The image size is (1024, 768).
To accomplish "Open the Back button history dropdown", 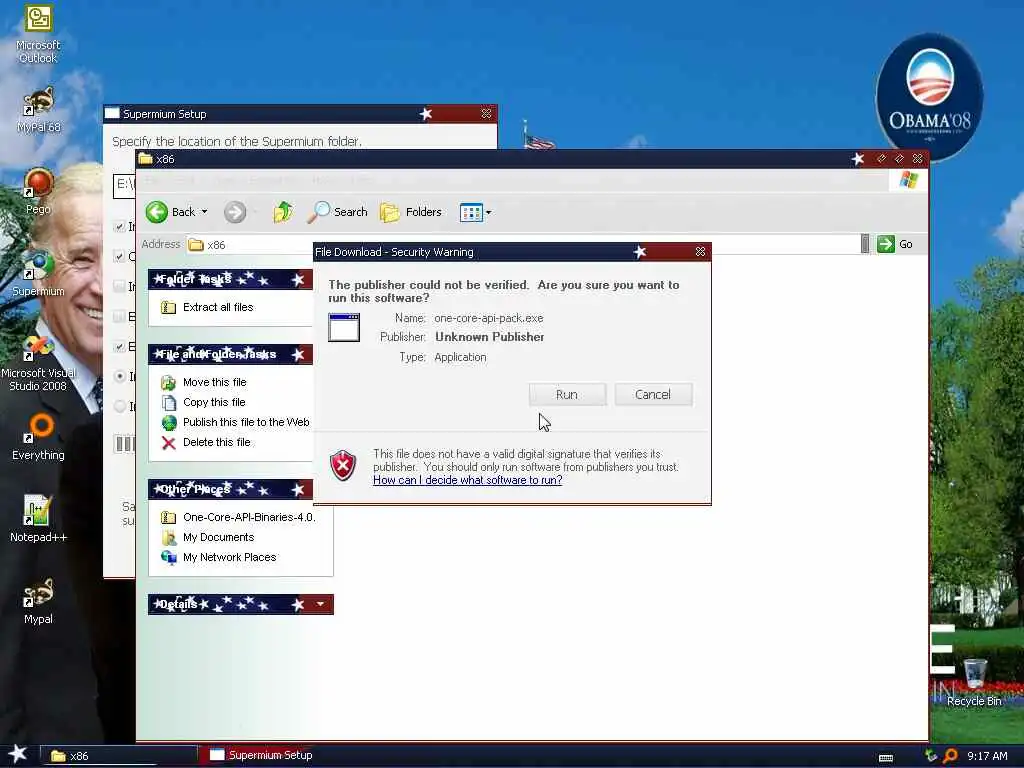I will [x=204, y=212].
